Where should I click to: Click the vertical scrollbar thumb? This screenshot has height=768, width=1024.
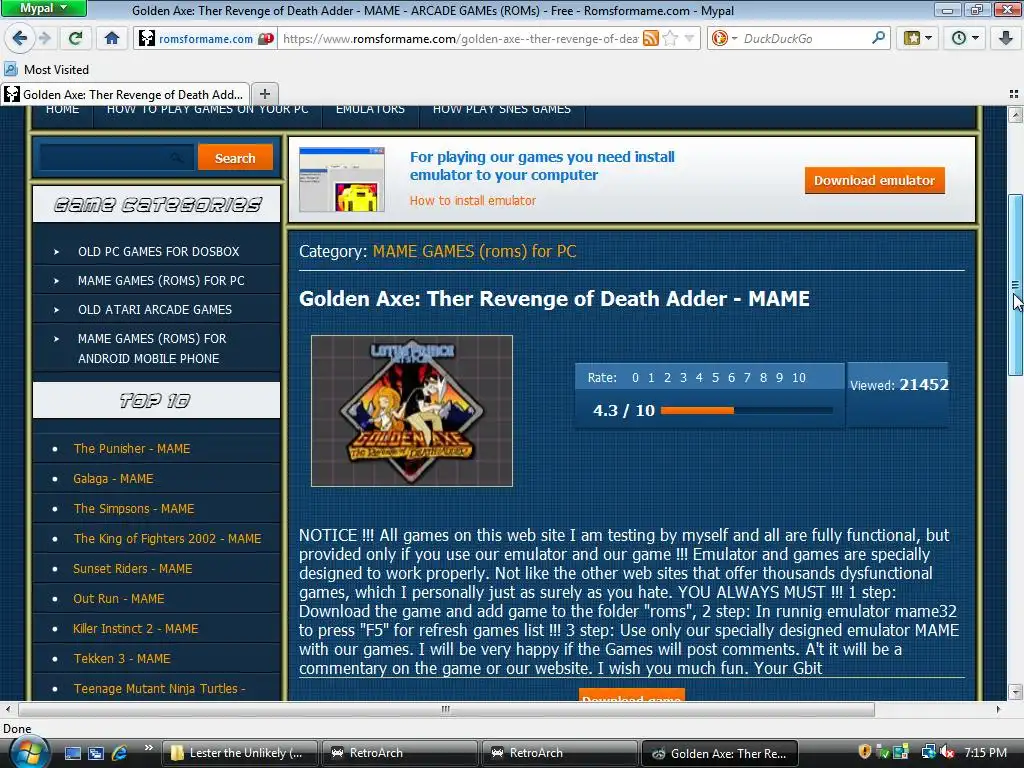(x=1016, y=285)
